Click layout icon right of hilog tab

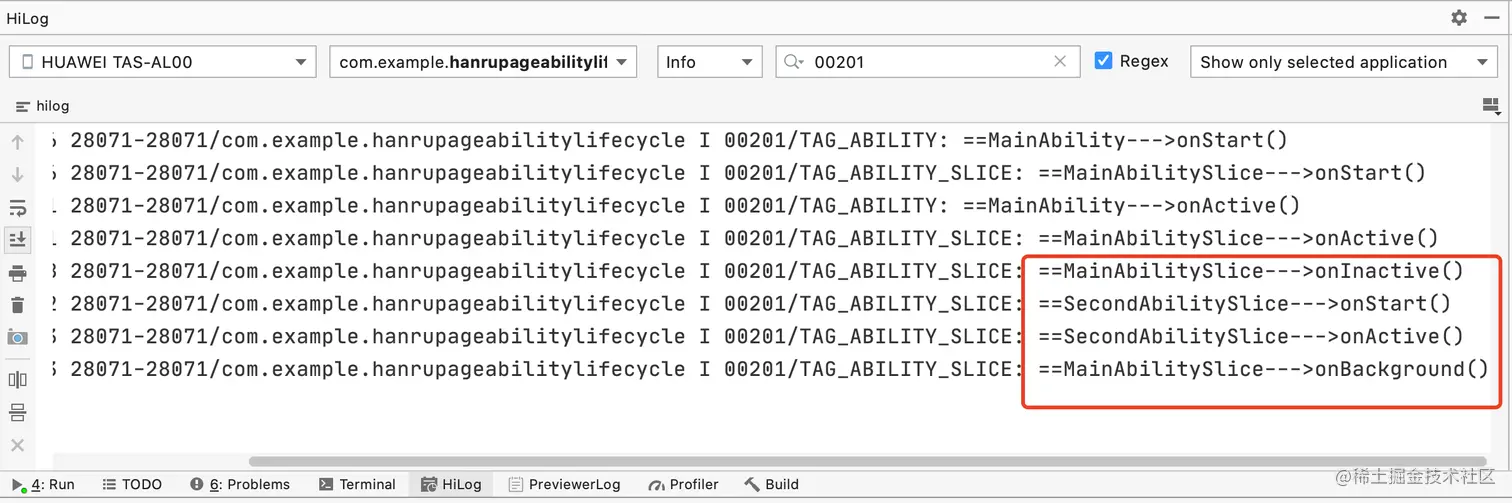click(x=1490, y=105)
